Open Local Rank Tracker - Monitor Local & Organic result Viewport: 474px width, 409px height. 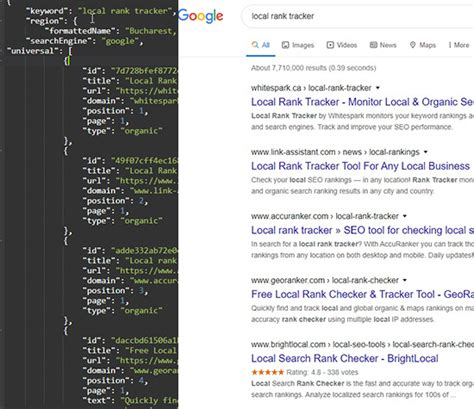pyautogui.click(x=362, y=102)
